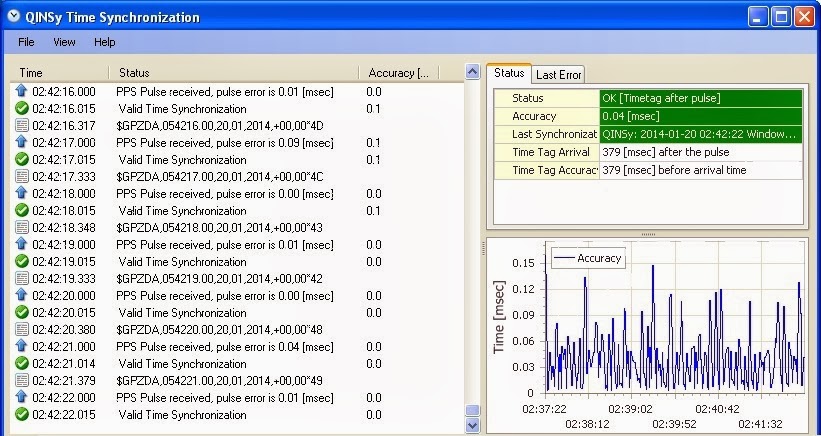Screen dimensions: 821x436
Task: Click the blue arrow icon at 02:42:21.000
Action: pyautogui.click(x=21, y=346)
